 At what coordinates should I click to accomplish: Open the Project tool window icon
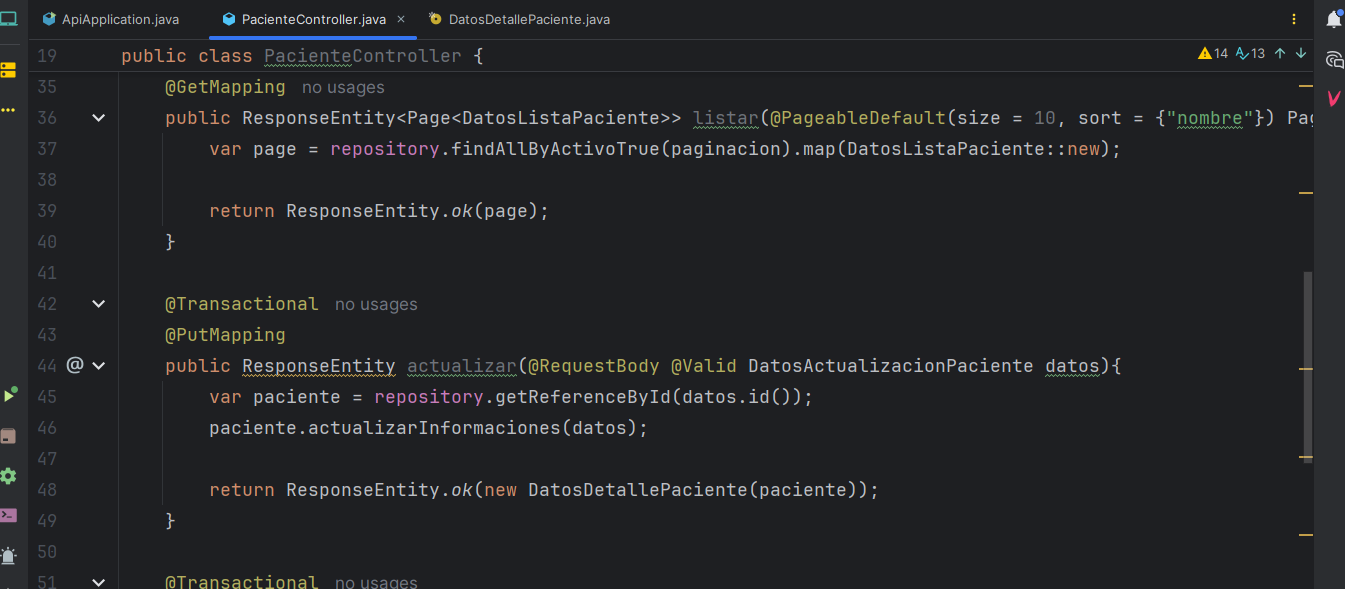8,19
